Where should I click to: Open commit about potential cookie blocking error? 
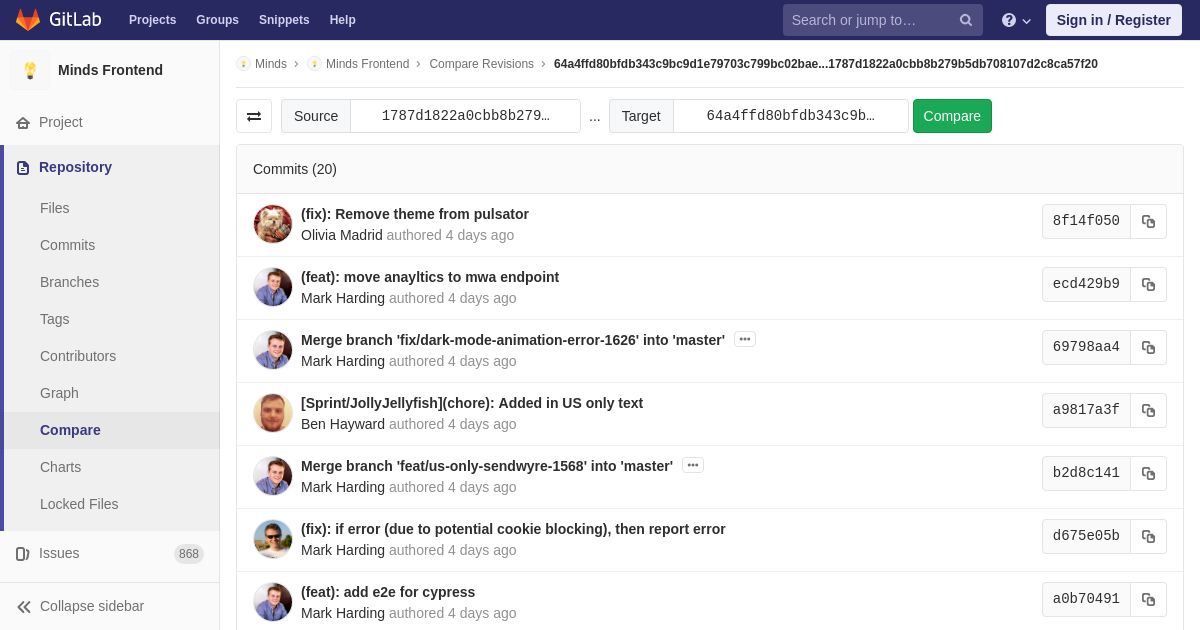click(513, 529)
